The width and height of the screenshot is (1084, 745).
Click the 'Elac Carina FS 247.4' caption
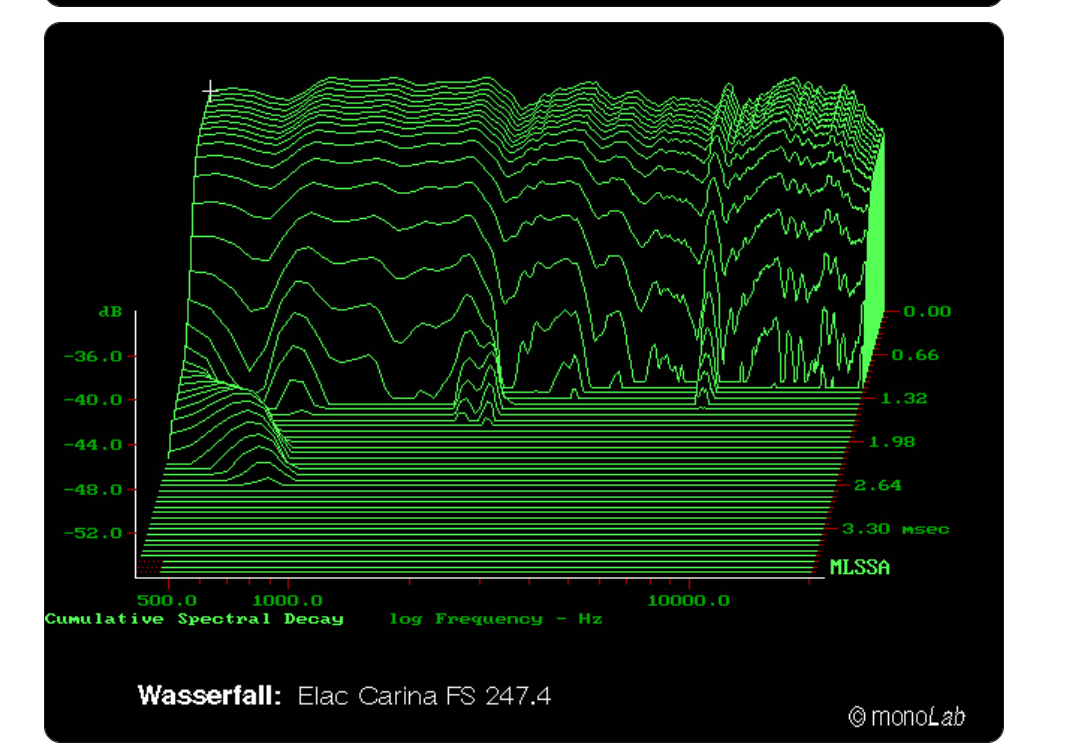(x=424, y=696)
